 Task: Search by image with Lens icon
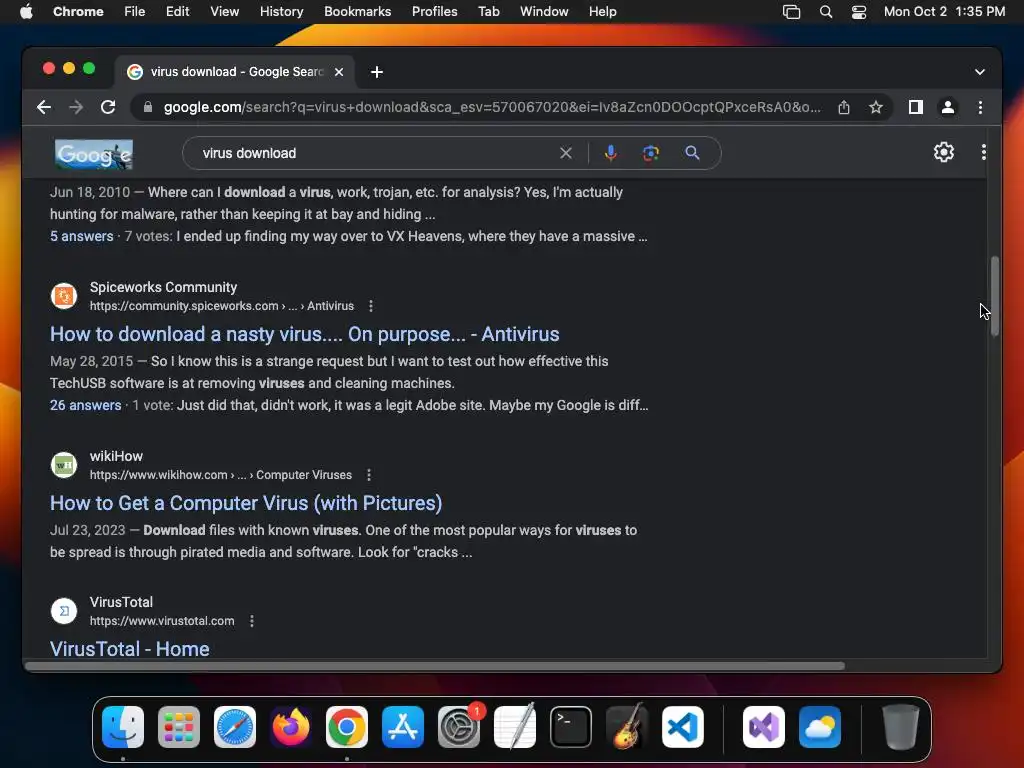pos(650,153)
